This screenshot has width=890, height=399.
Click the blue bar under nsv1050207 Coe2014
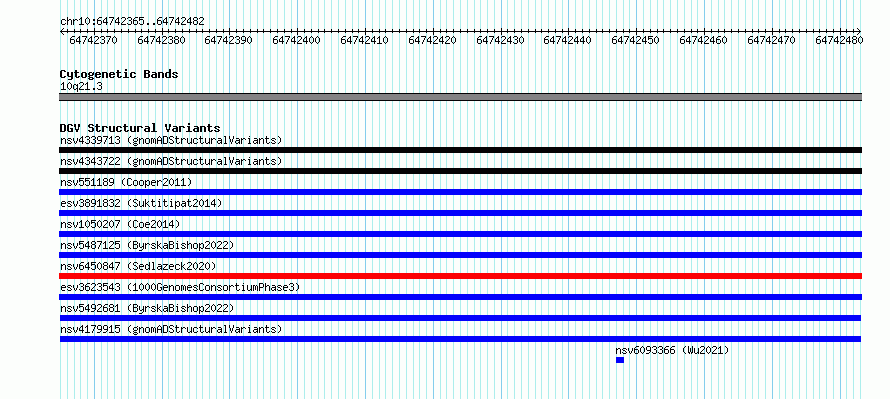[460, 234]
